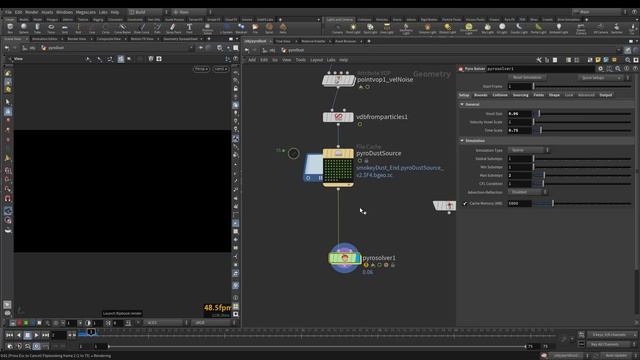The width and height of the screenshot is (640, 360).
Task: Click the Voxel Size input field
Action: point(520,114)
